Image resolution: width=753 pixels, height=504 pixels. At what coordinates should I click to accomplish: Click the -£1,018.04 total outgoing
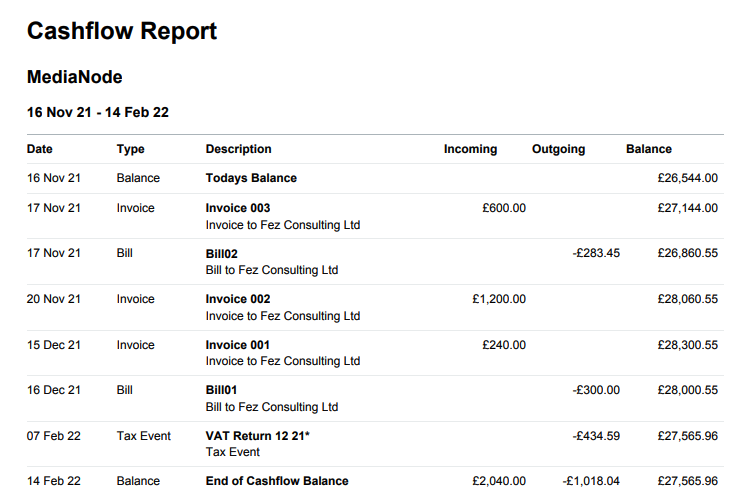click(591, 481)
